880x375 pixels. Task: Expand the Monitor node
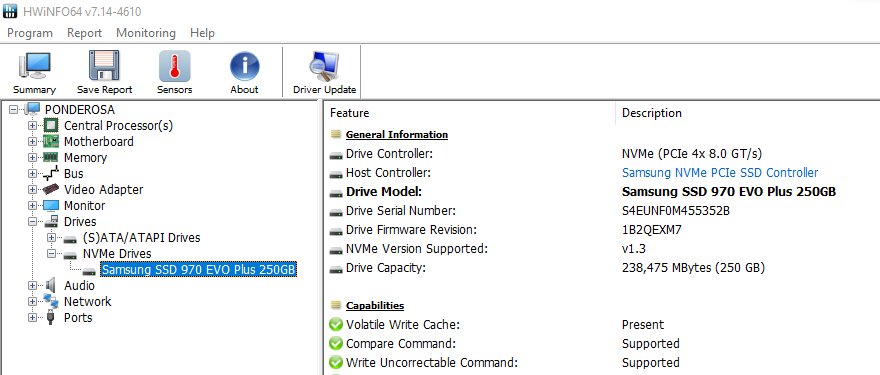pyautogui.click(x=33, y=205)
